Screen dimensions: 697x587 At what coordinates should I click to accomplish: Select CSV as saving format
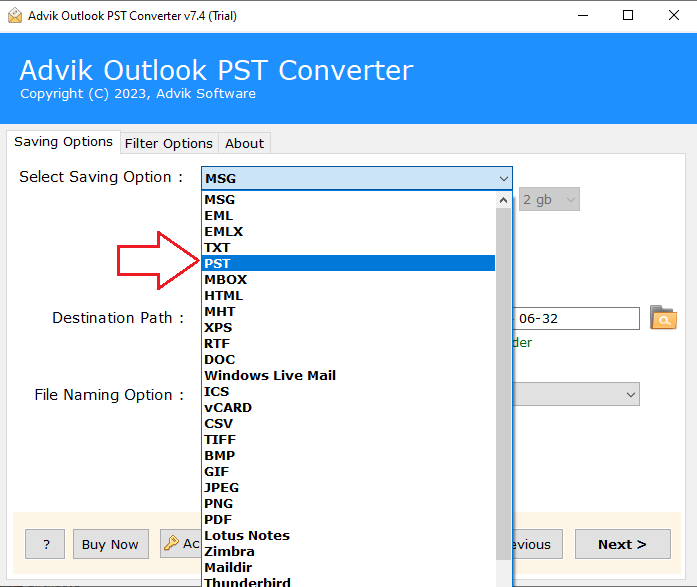coord(348,423)
